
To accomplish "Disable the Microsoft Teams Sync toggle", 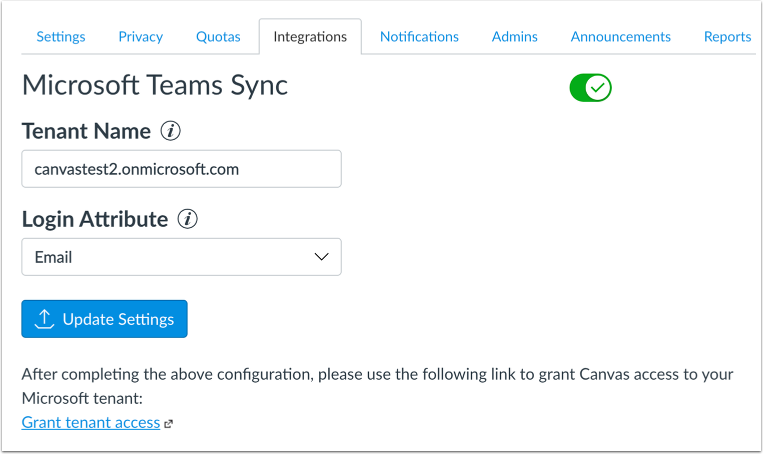I will click(590, 88).
